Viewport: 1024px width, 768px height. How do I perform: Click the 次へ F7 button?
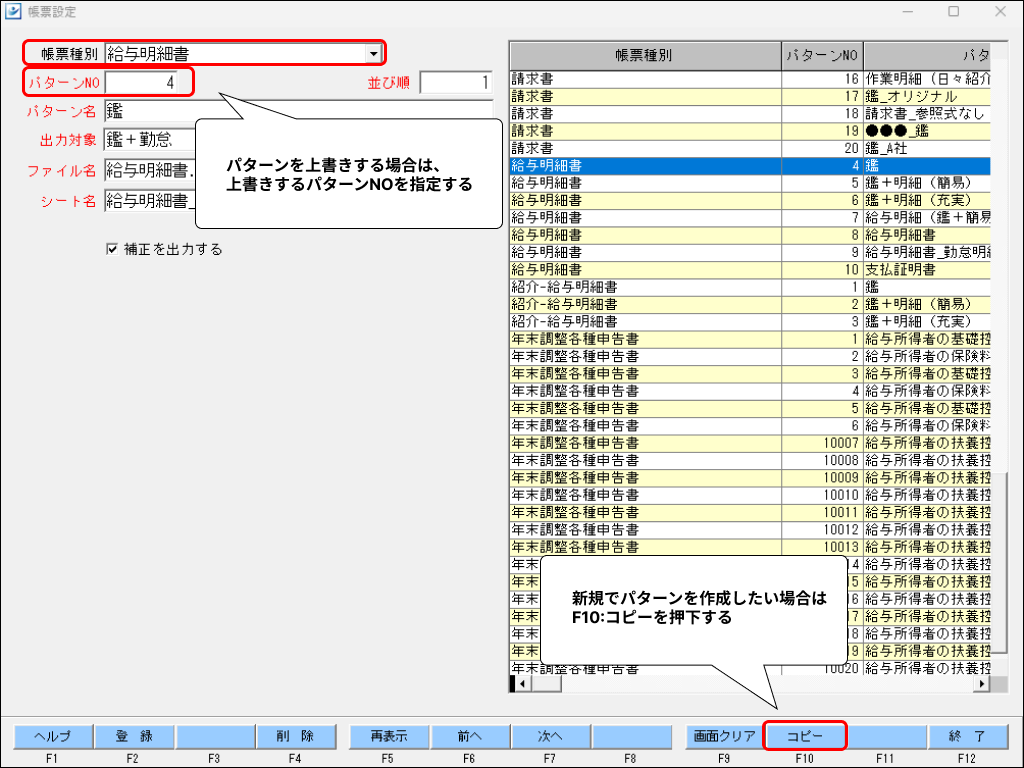pos(551,736)
